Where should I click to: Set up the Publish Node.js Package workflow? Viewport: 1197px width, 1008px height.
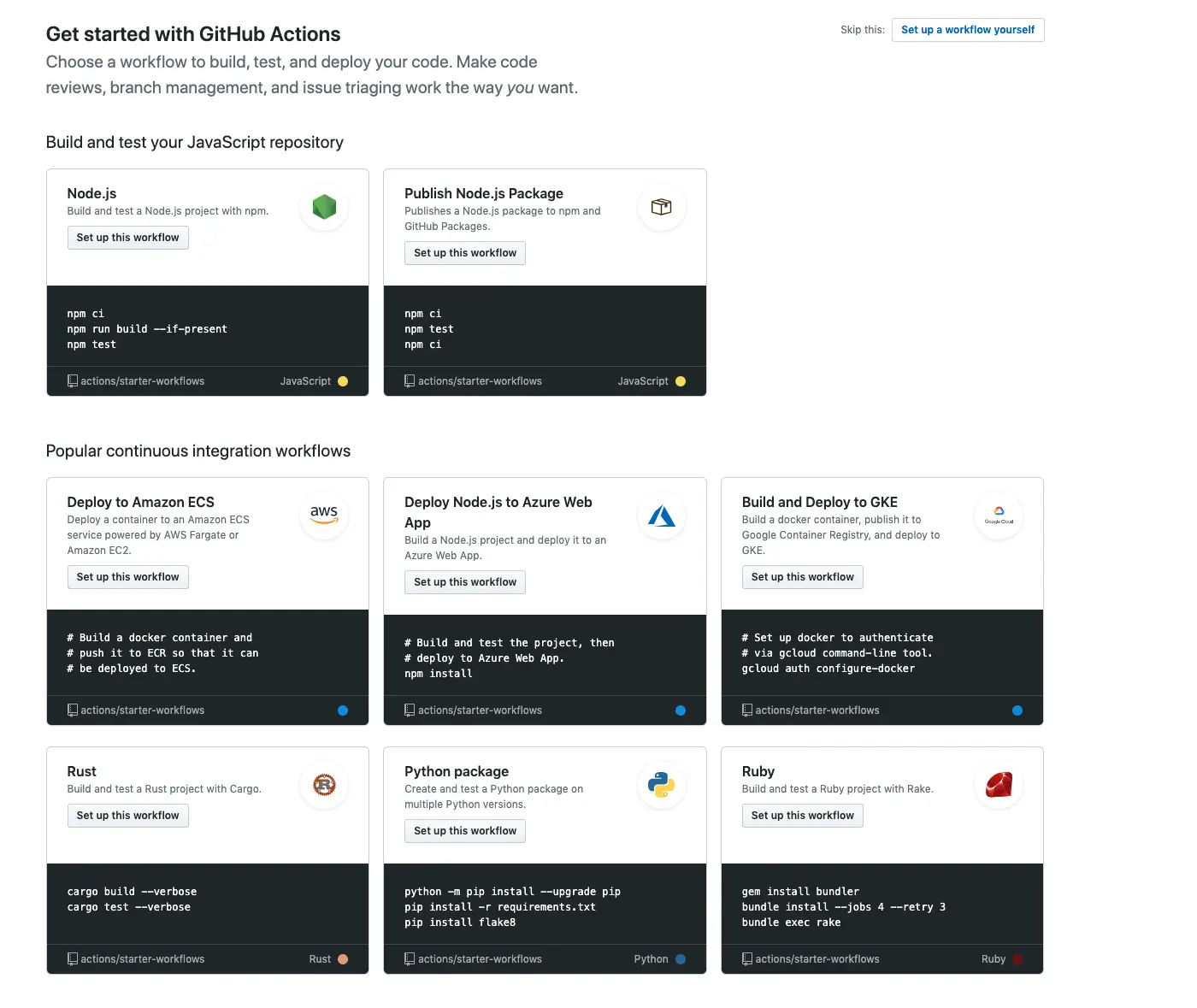[465, 253]
